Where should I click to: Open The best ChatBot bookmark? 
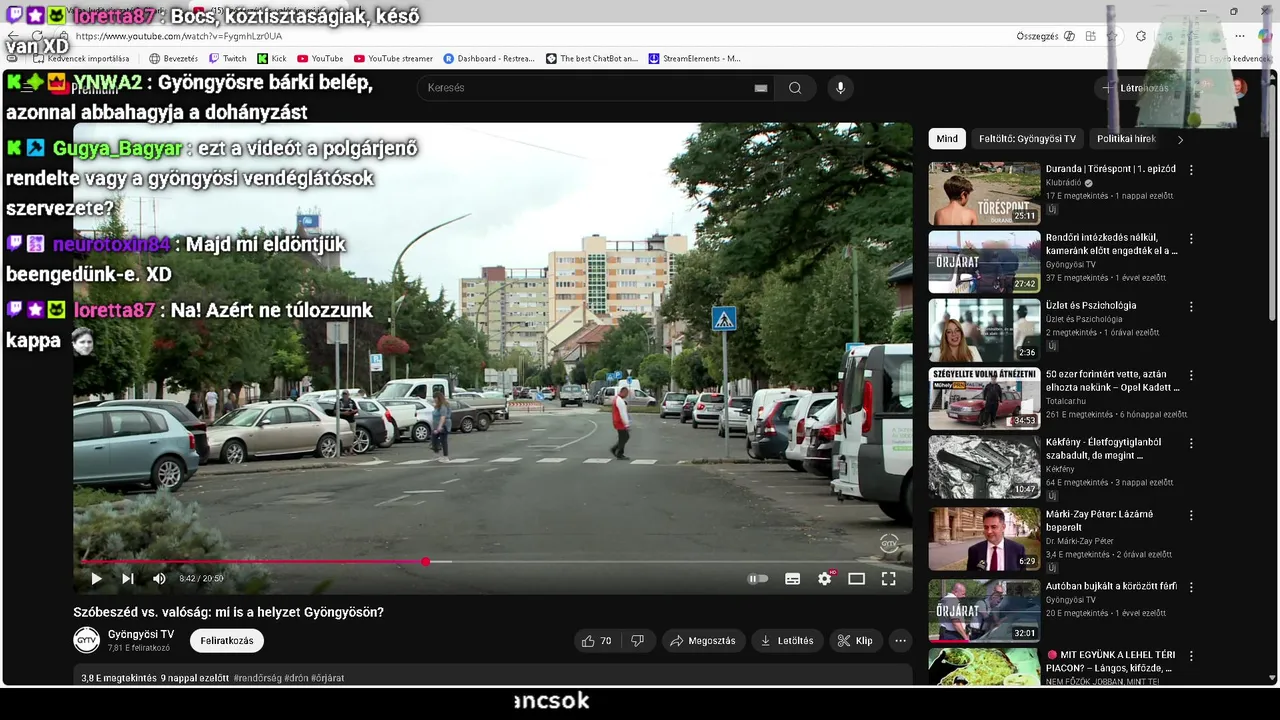592,59
